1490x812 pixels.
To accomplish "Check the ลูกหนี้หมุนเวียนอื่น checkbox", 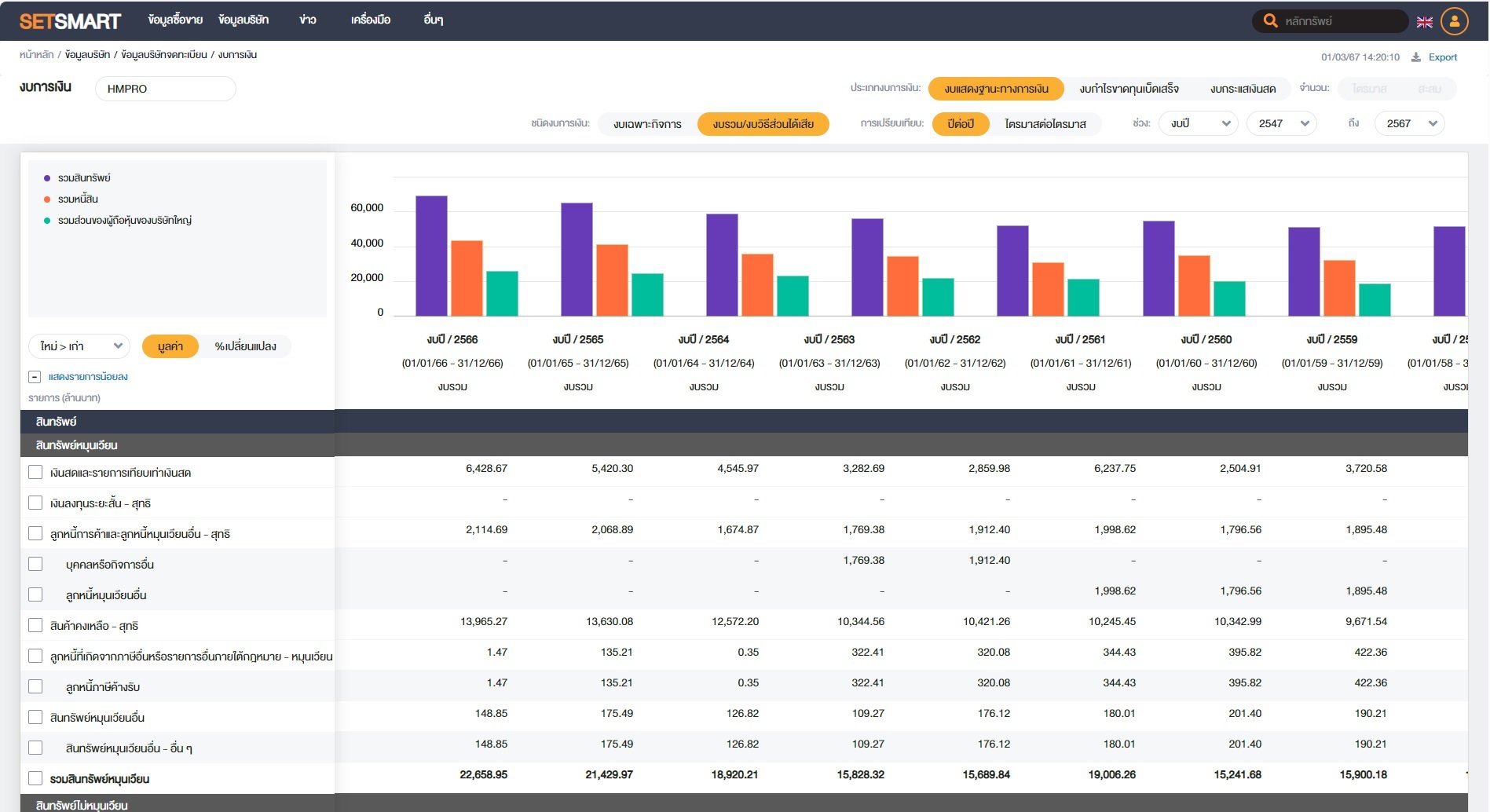I will (35, 594).
